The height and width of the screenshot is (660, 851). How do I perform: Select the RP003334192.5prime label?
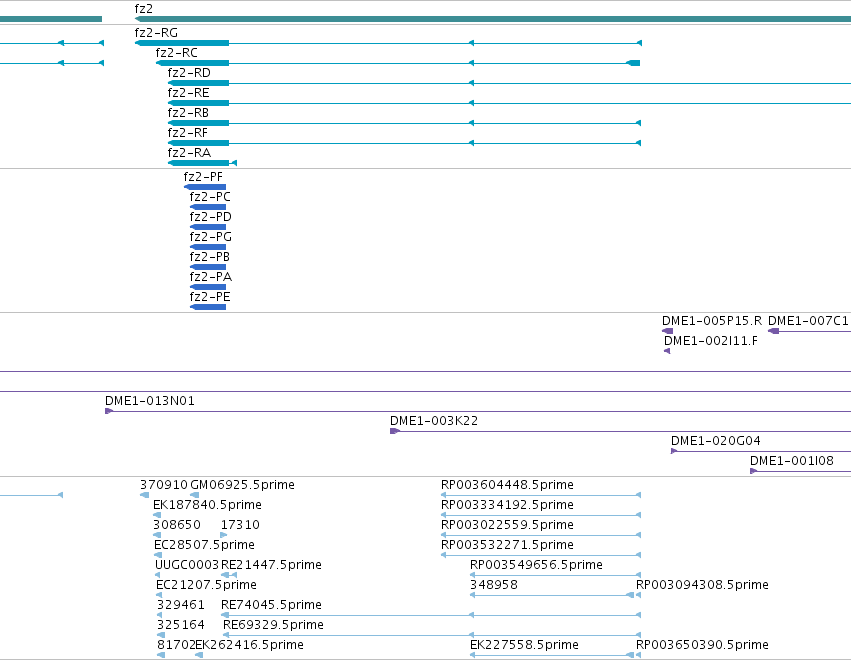point(507,505)
